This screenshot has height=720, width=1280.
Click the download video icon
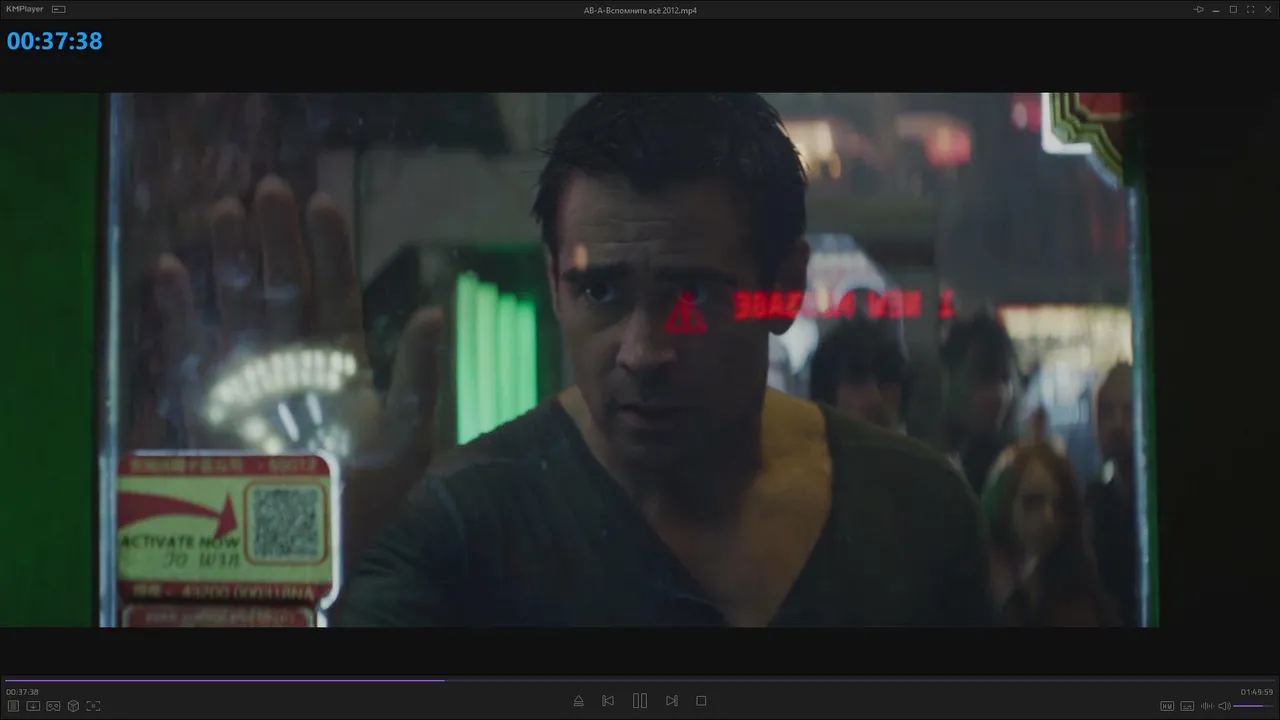(x=33, y=706)
